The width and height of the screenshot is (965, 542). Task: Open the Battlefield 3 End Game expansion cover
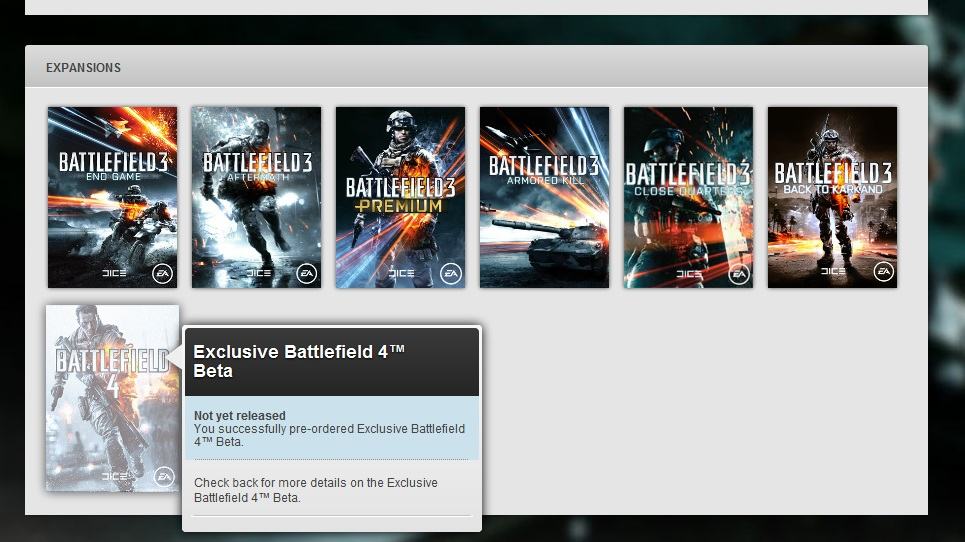[x=112, y=197]
